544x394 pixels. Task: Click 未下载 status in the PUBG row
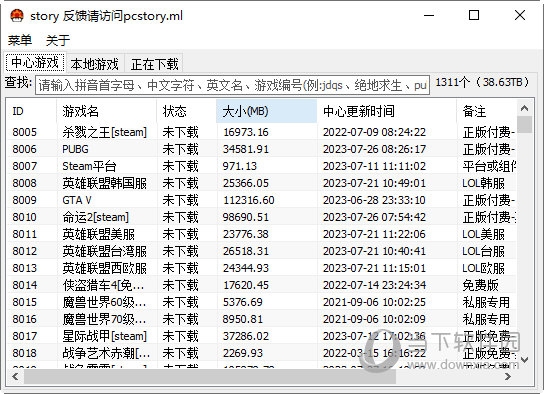point(180,149)
